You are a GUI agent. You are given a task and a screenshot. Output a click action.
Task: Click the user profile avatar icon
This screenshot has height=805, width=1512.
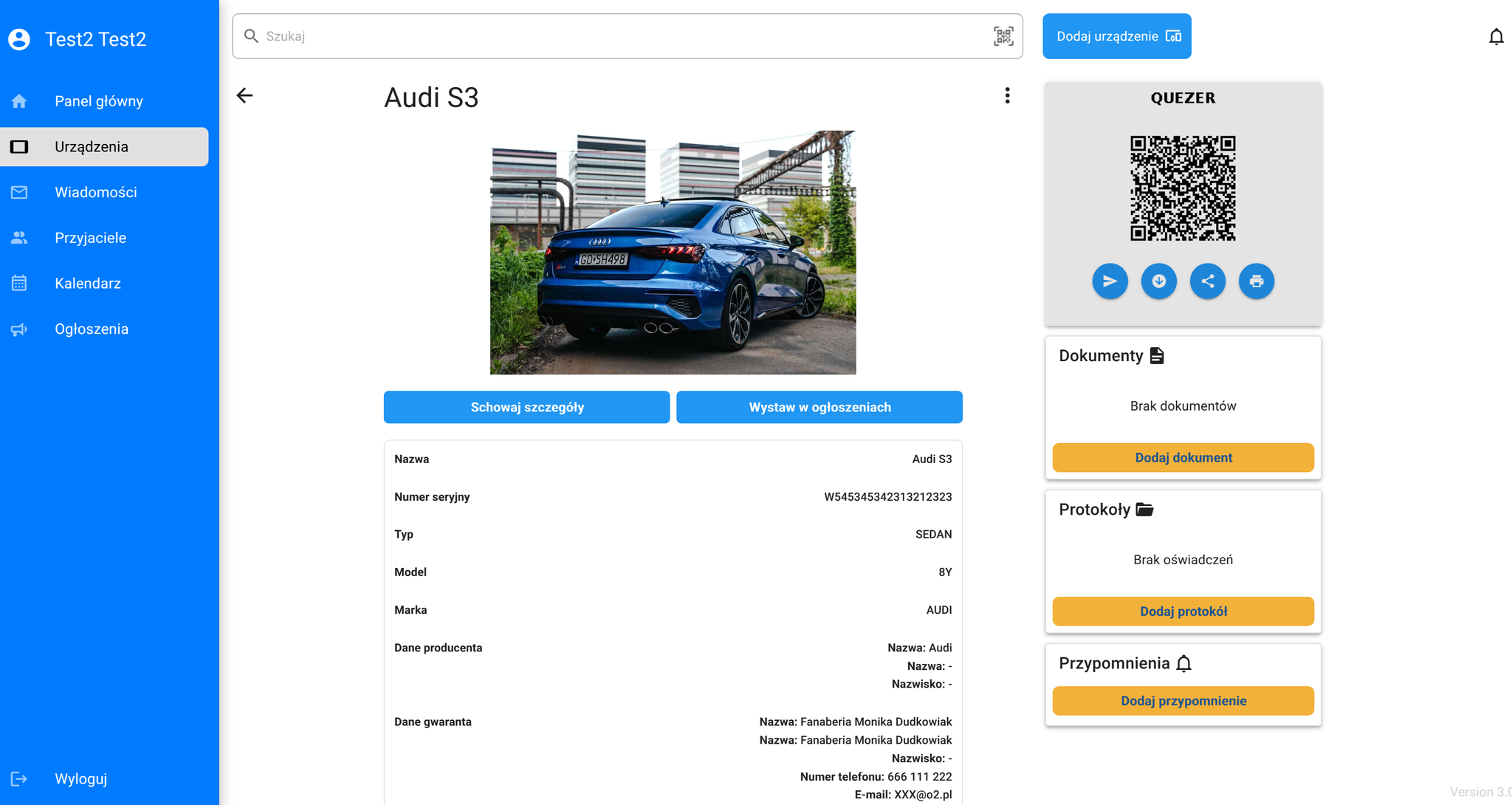click(x=19, y=39)
